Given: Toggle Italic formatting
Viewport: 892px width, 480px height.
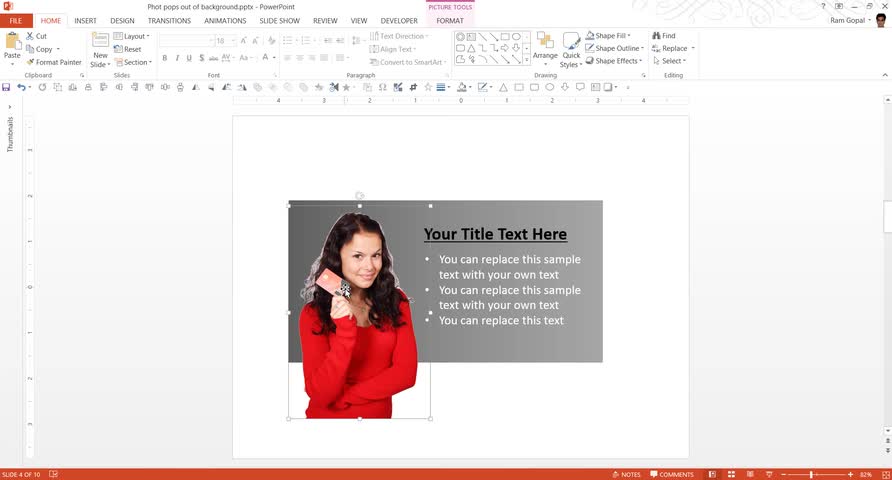Looking at the screenshot, I should click(177, 57).
